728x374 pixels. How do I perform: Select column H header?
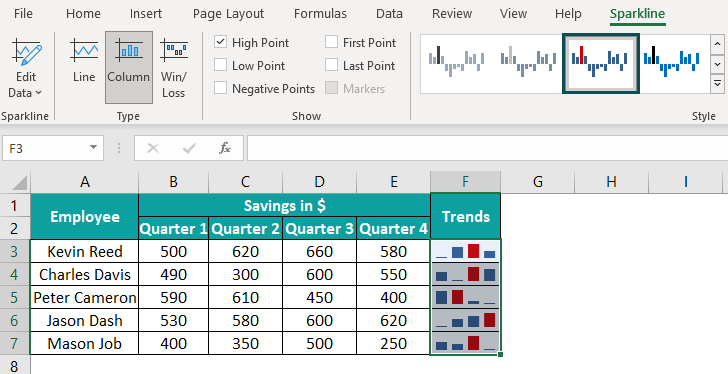click(611, 182)
